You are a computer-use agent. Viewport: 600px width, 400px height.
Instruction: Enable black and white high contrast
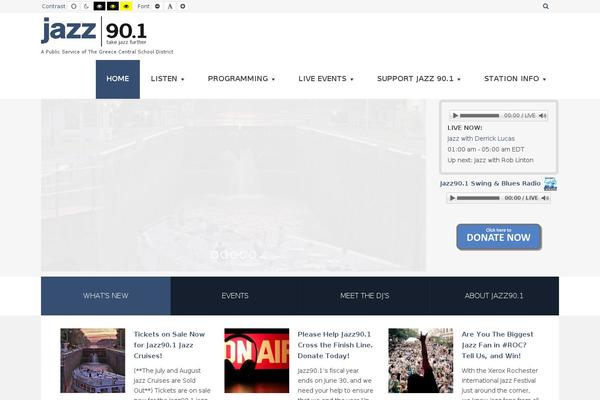tap(99, 6)
